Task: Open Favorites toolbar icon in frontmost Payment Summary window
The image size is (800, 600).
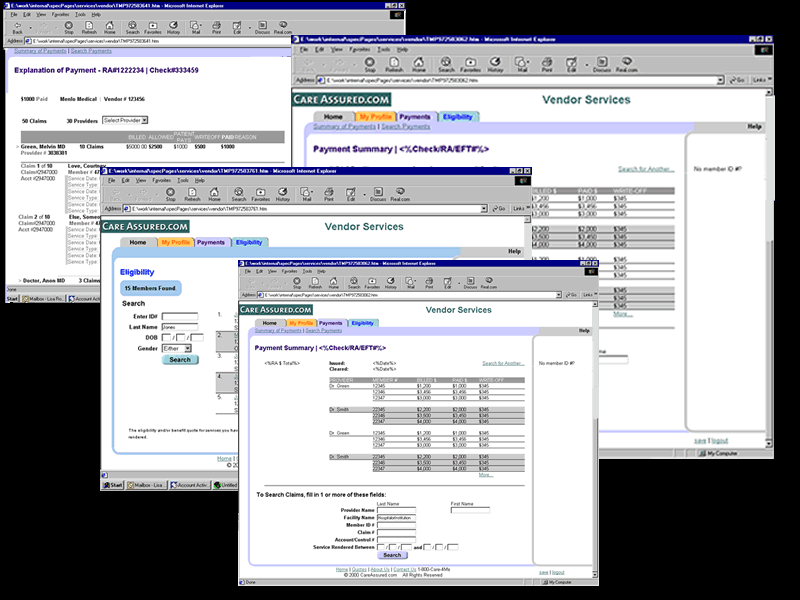Action: [372, 283]
